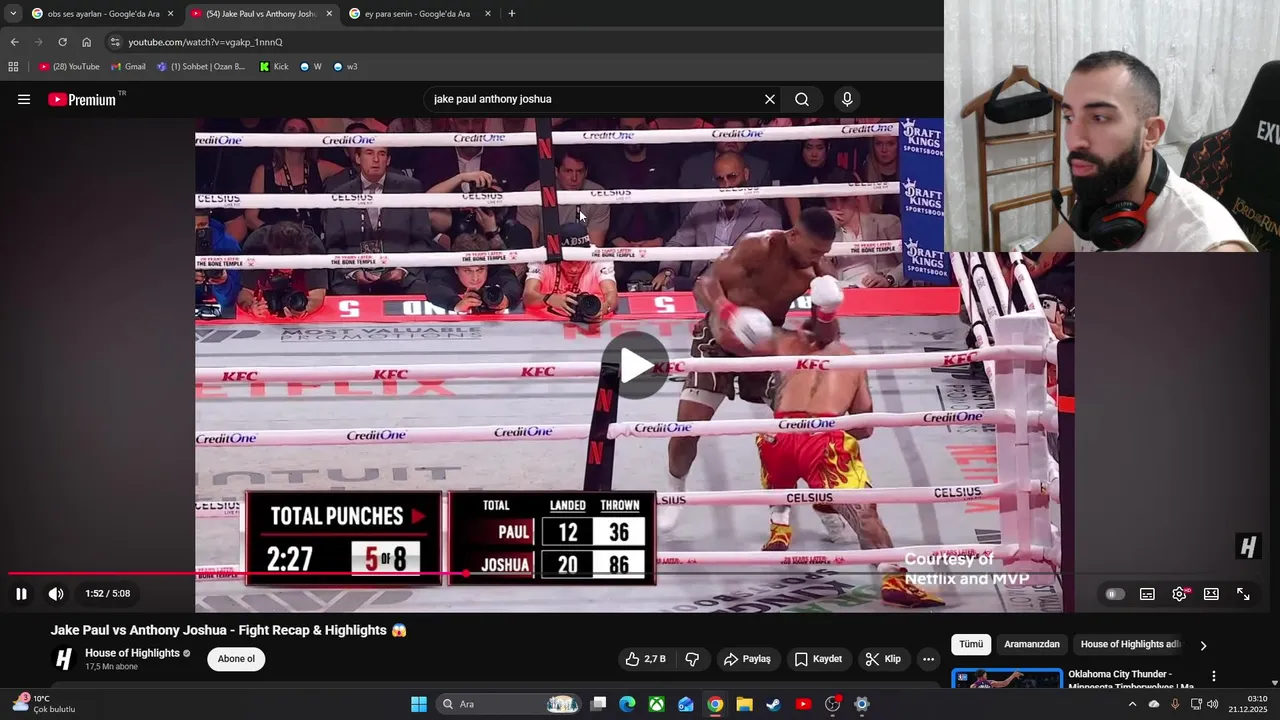This screenshot has width=1280, height=720.
Task: Open the player settings gear
Action: 1180,594
